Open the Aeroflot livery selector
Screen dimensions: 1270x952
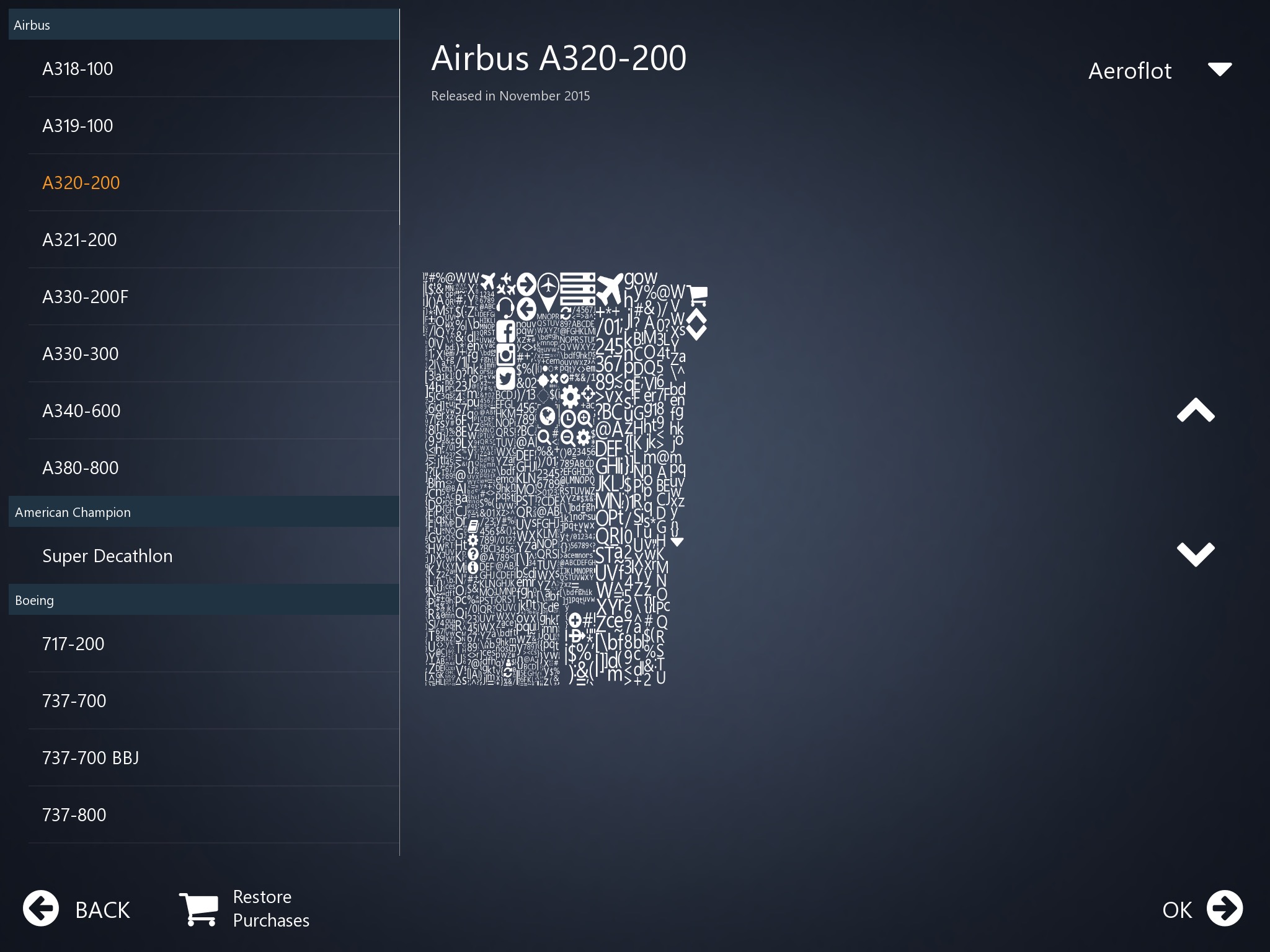click(1130, 71)
